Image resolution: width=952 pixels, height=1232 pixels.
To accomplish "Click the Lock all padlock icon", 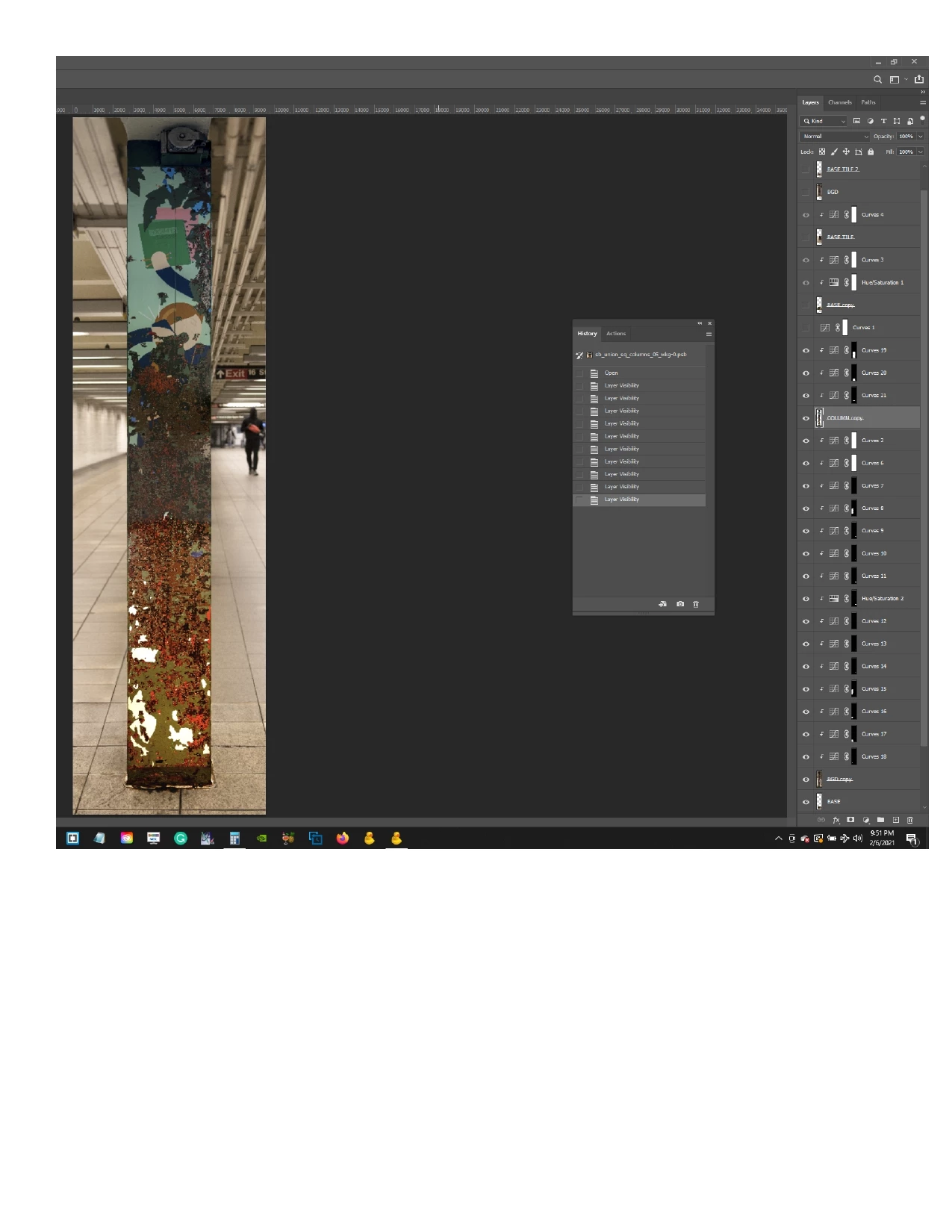I will pos(871,152).
